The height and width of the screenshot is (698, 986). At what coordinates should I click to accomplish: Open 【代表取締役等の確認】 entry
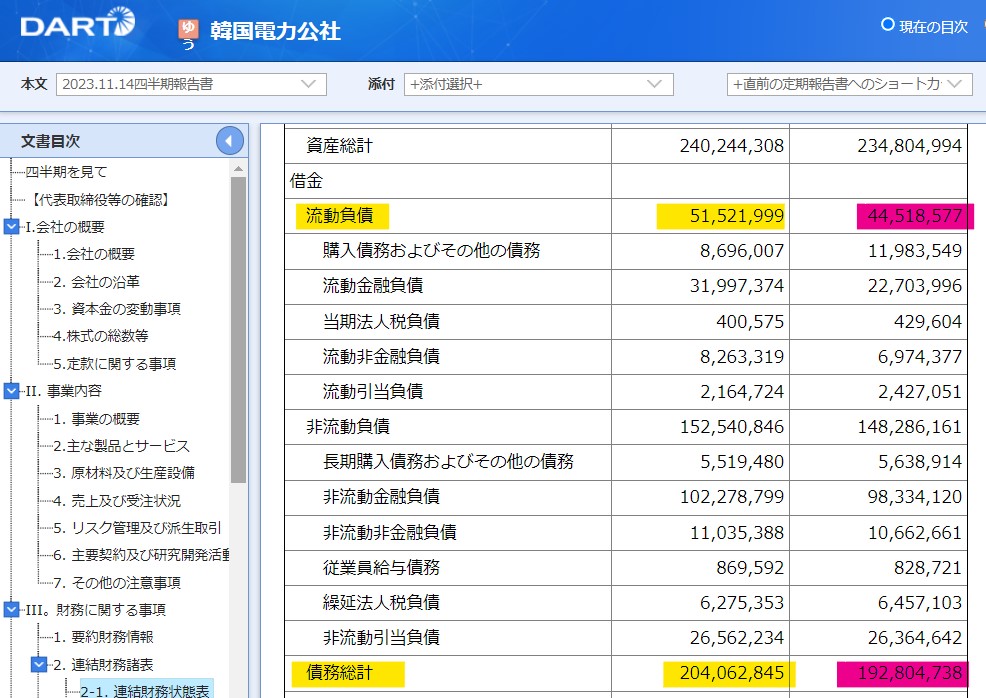[99, 199]
